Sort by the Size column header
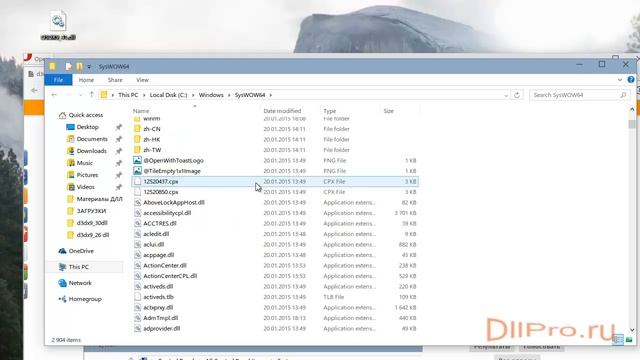 [400, 111]
